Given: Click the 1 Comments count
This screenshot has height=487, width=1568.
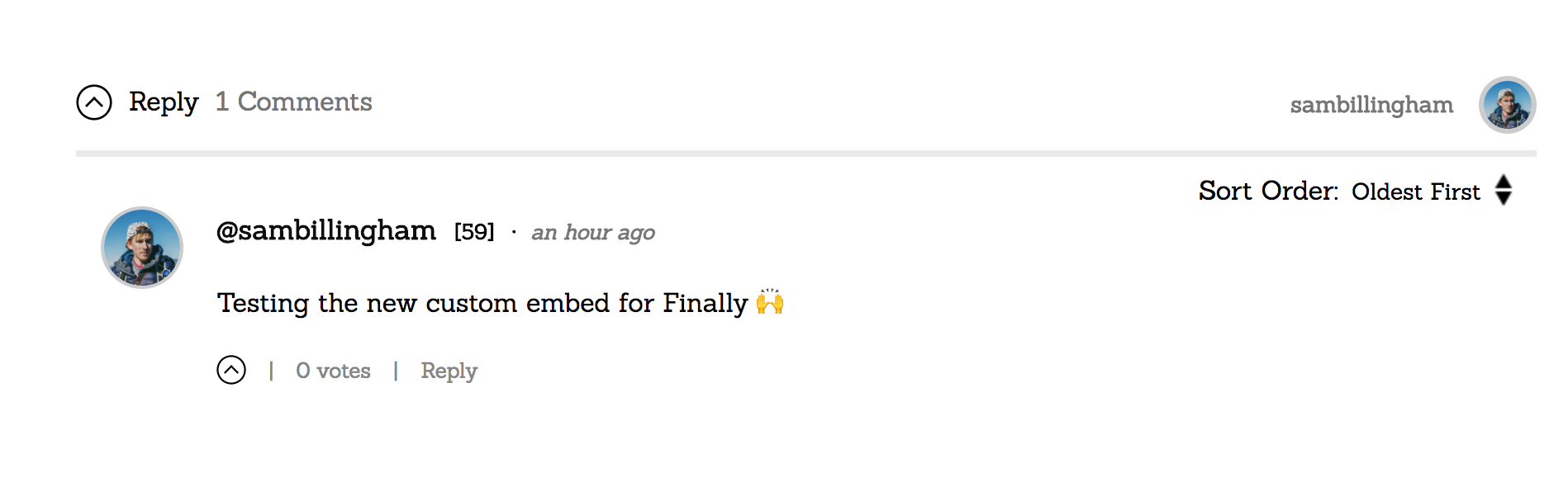Looking at the screenshot, I should pyautogui.click(x=293, y=102).
